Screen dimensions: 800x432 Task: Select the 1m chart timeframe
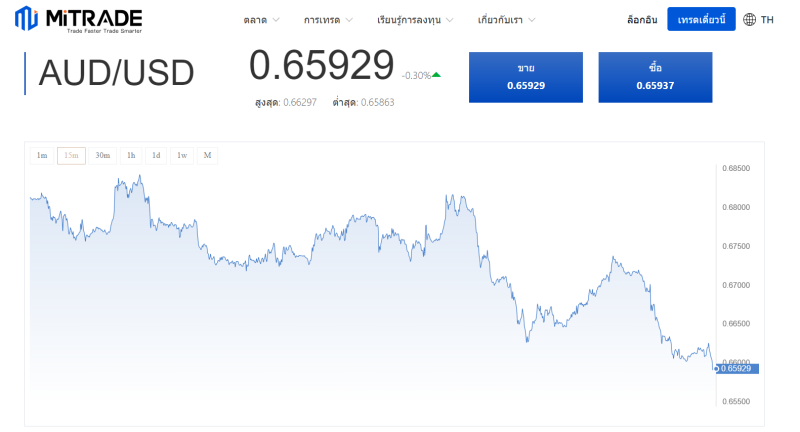coord(42,155)
